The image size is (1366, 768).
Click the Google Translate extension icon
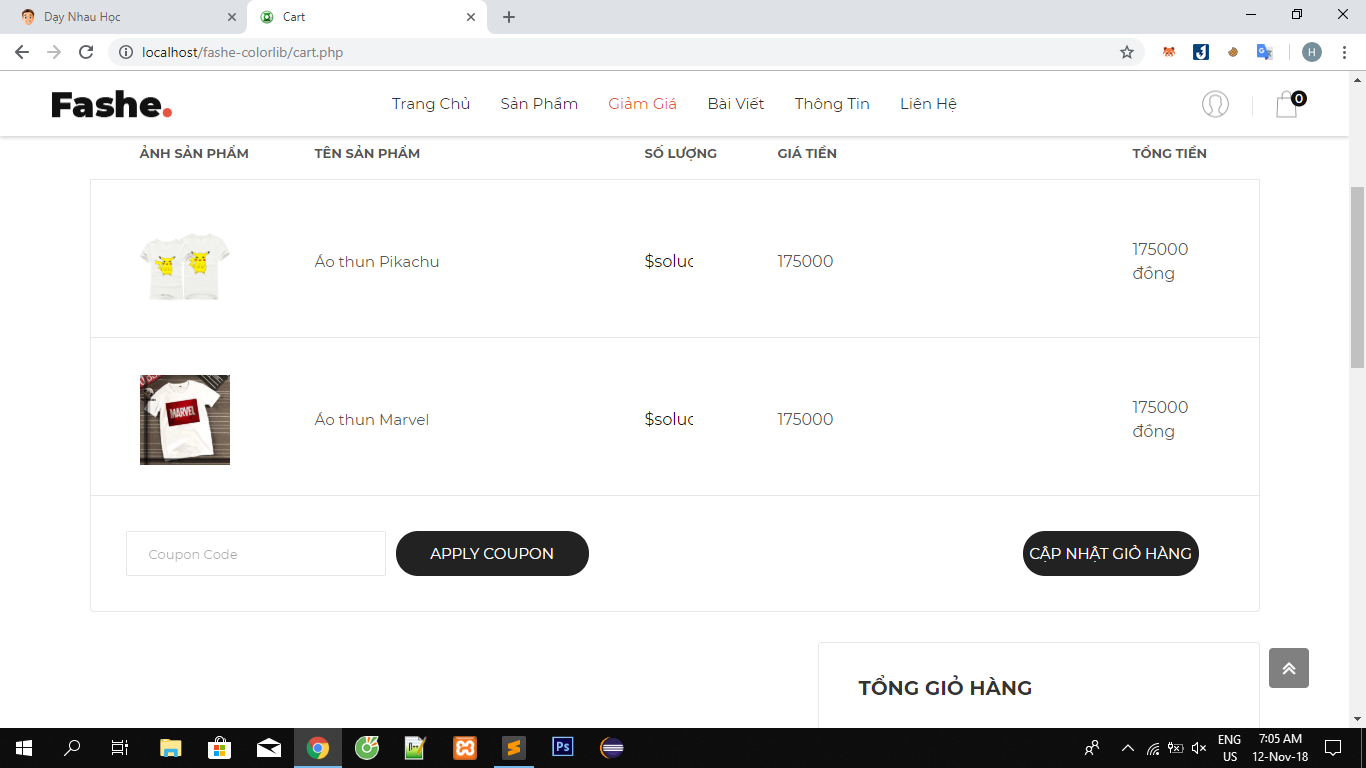pos(1264,52)
